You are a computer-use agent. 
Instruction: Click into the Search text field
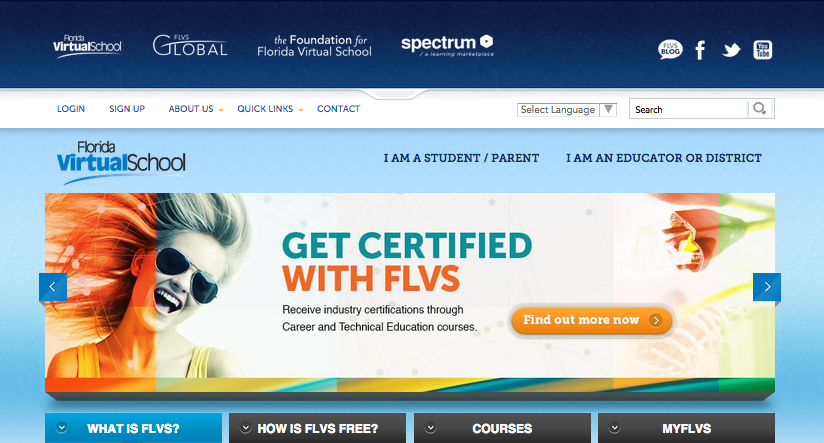[x=688, y=109]
